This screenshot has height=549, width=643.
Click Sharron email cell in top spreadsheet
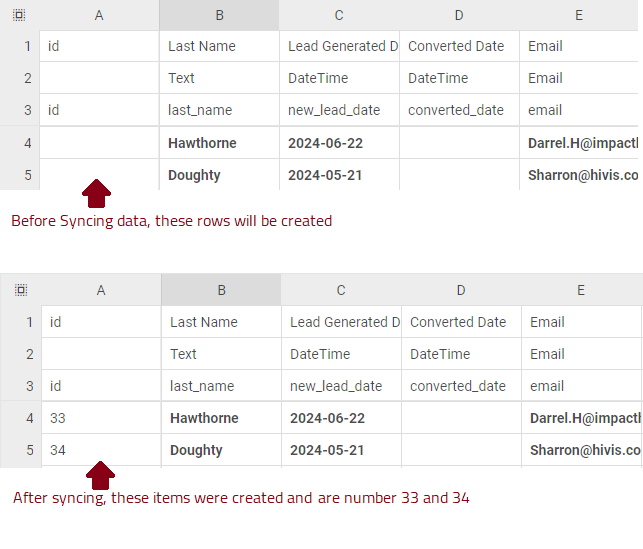[x=579, y=175]
